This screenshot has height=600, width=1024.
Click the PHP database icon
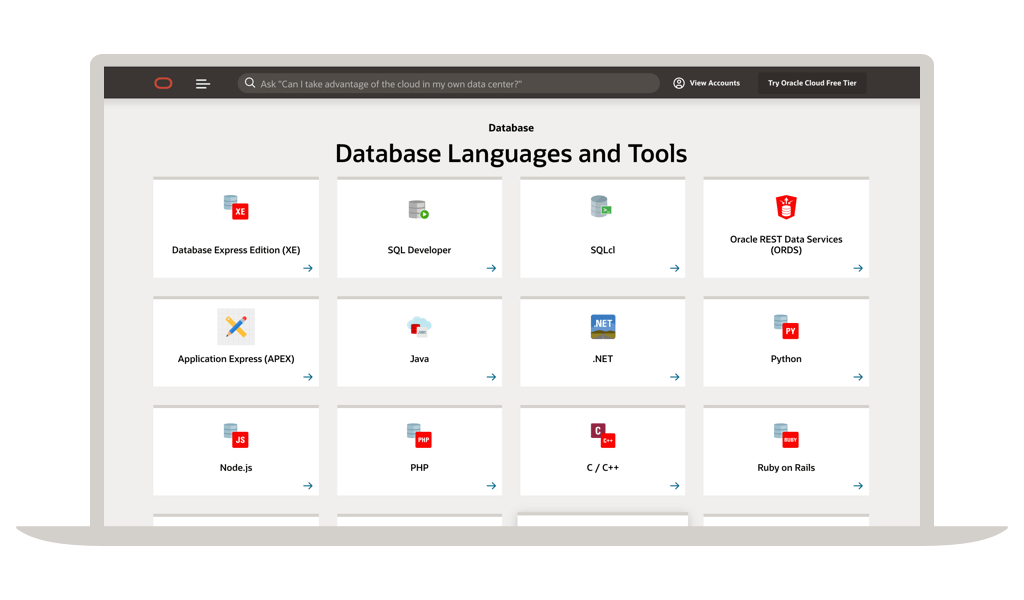[419, 435]
